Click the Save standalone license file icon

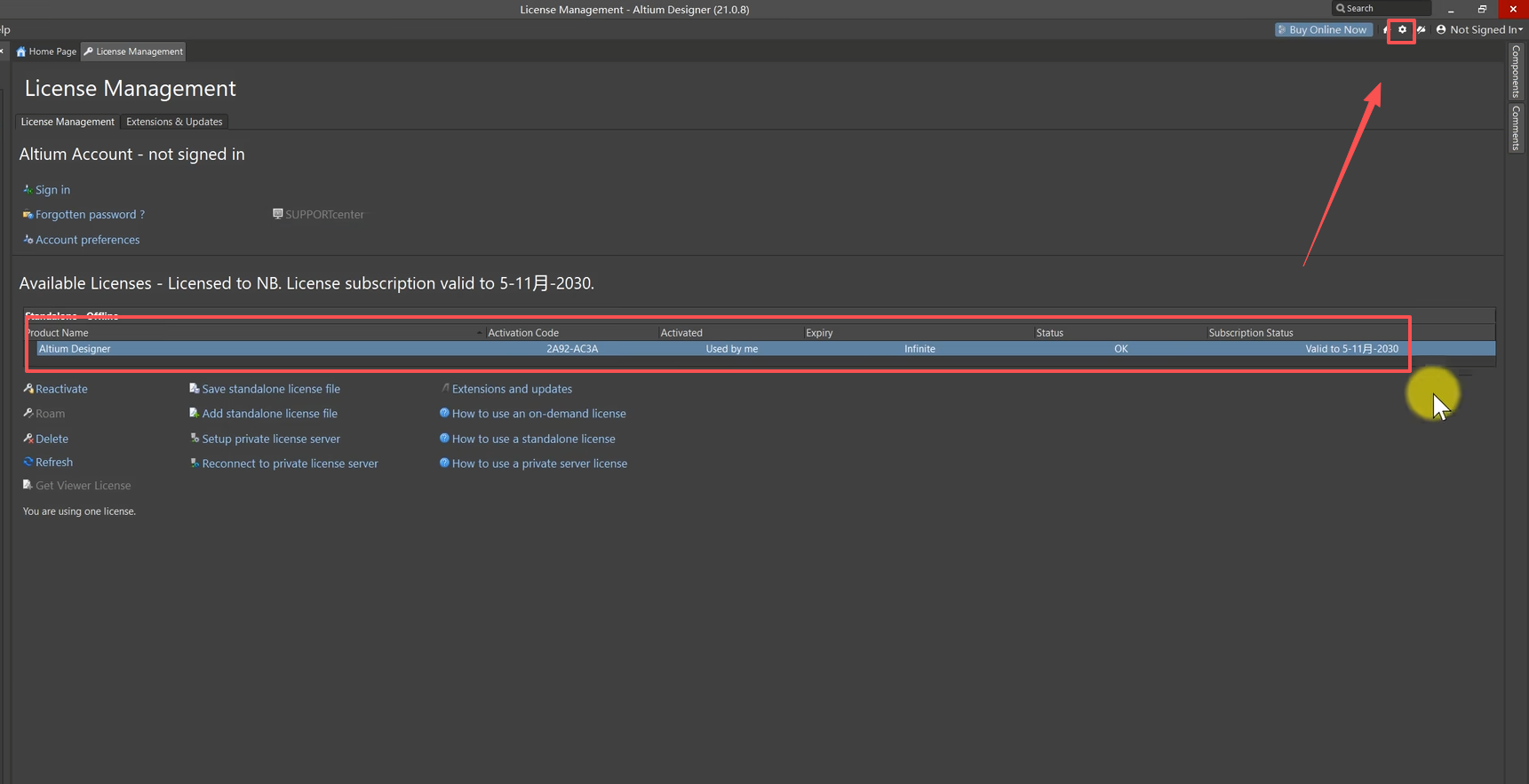click(x=194, y=389)
